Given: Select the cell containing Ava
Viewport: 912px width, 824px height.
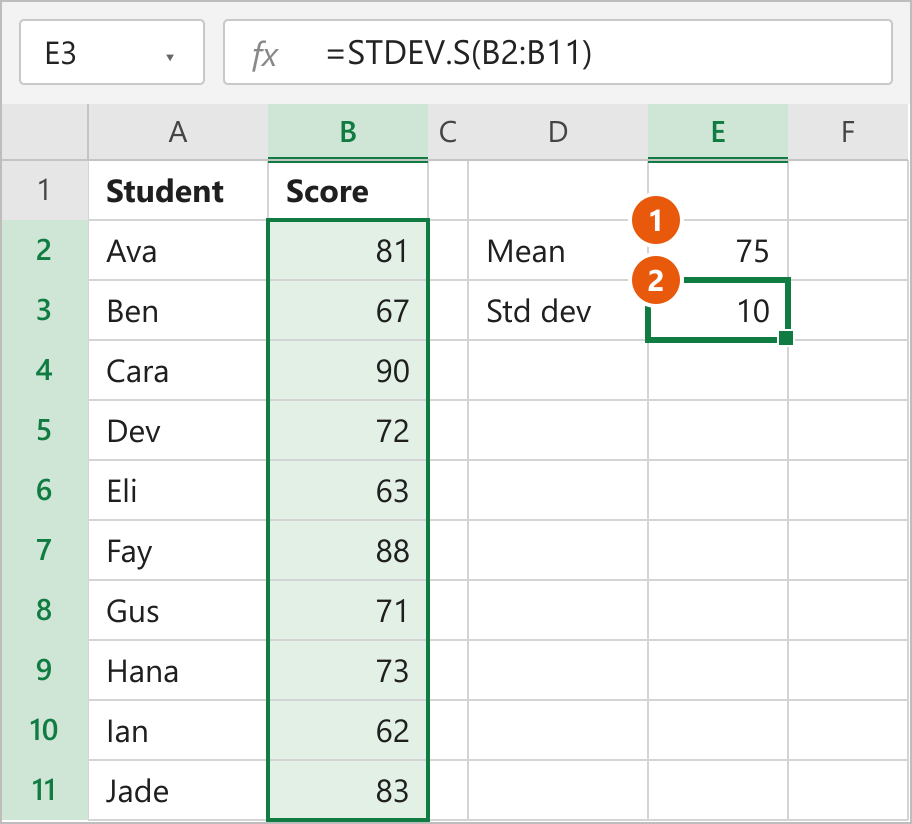Looking at the screenshot, I should tap(178, 251).
